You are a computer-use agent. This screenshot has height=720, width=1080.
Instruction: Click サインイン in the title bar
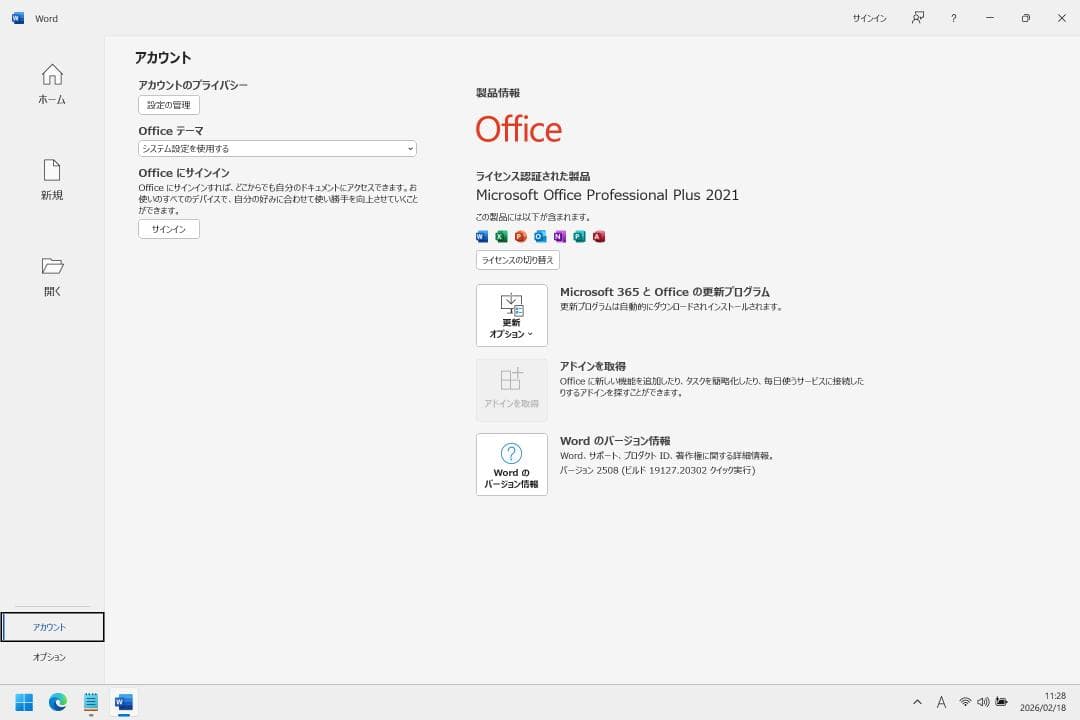pyautogui.click(x=869, y=19)
